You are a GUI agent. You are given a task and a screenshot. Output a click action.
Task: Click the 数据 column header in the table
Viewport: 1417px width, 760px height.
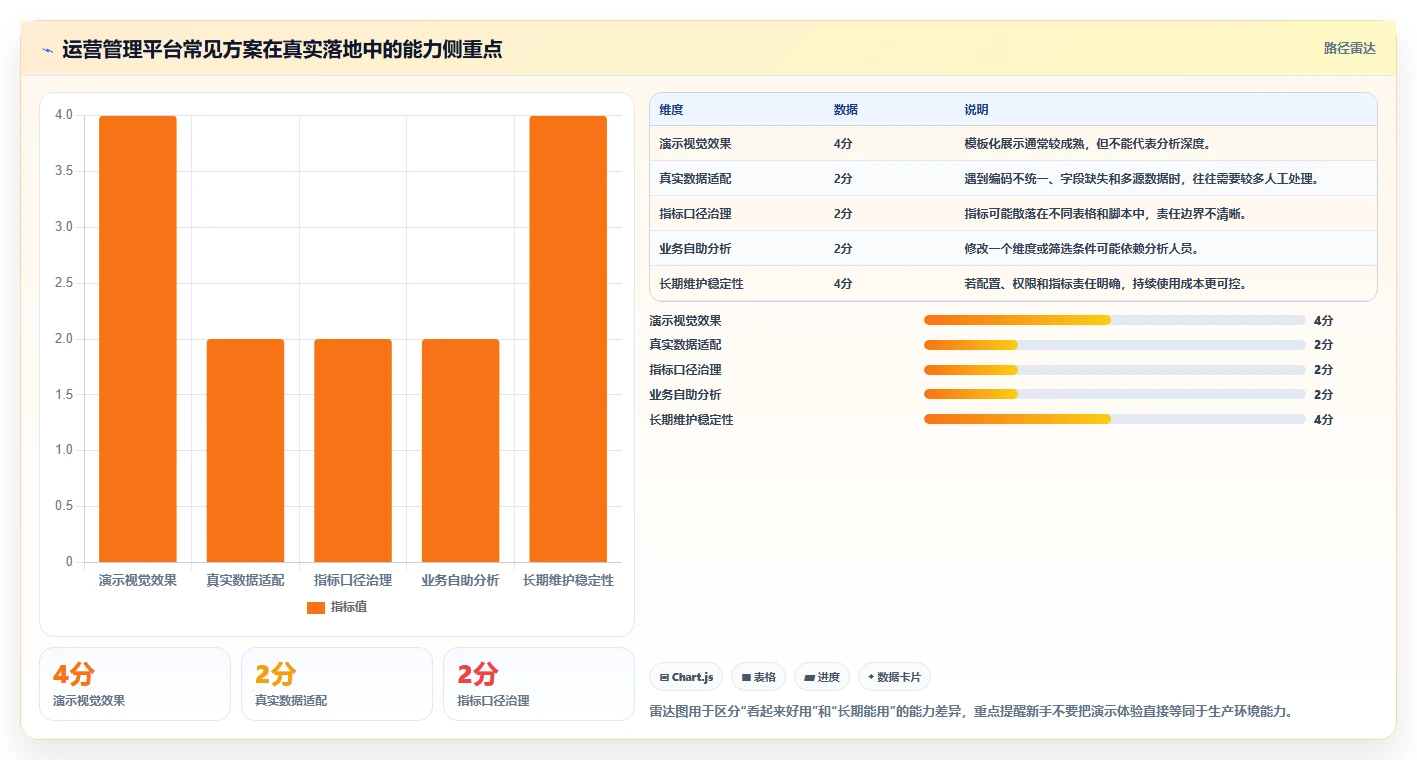(846, 110)
